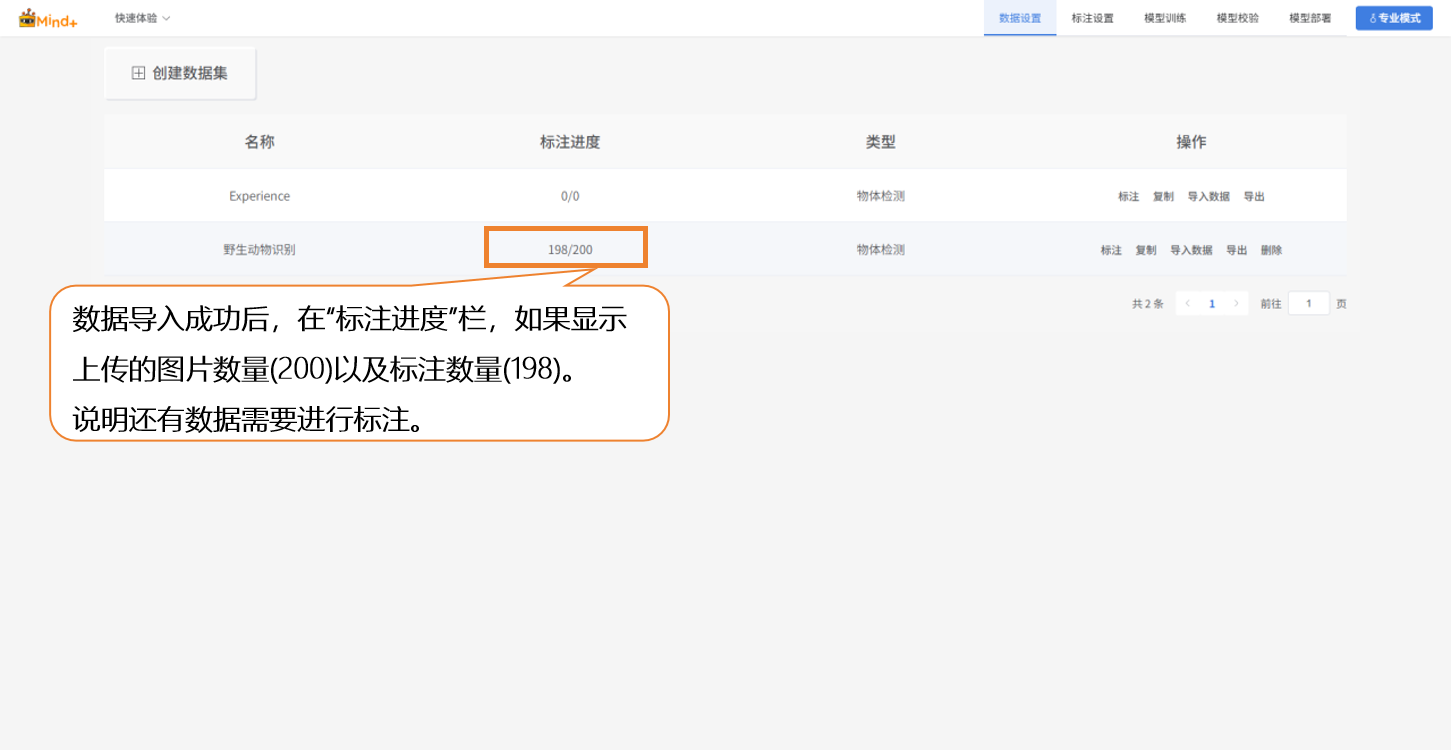Go to the 模型训练 tab
This screenshot has height=750, width=1451.
coord(1165,18)
